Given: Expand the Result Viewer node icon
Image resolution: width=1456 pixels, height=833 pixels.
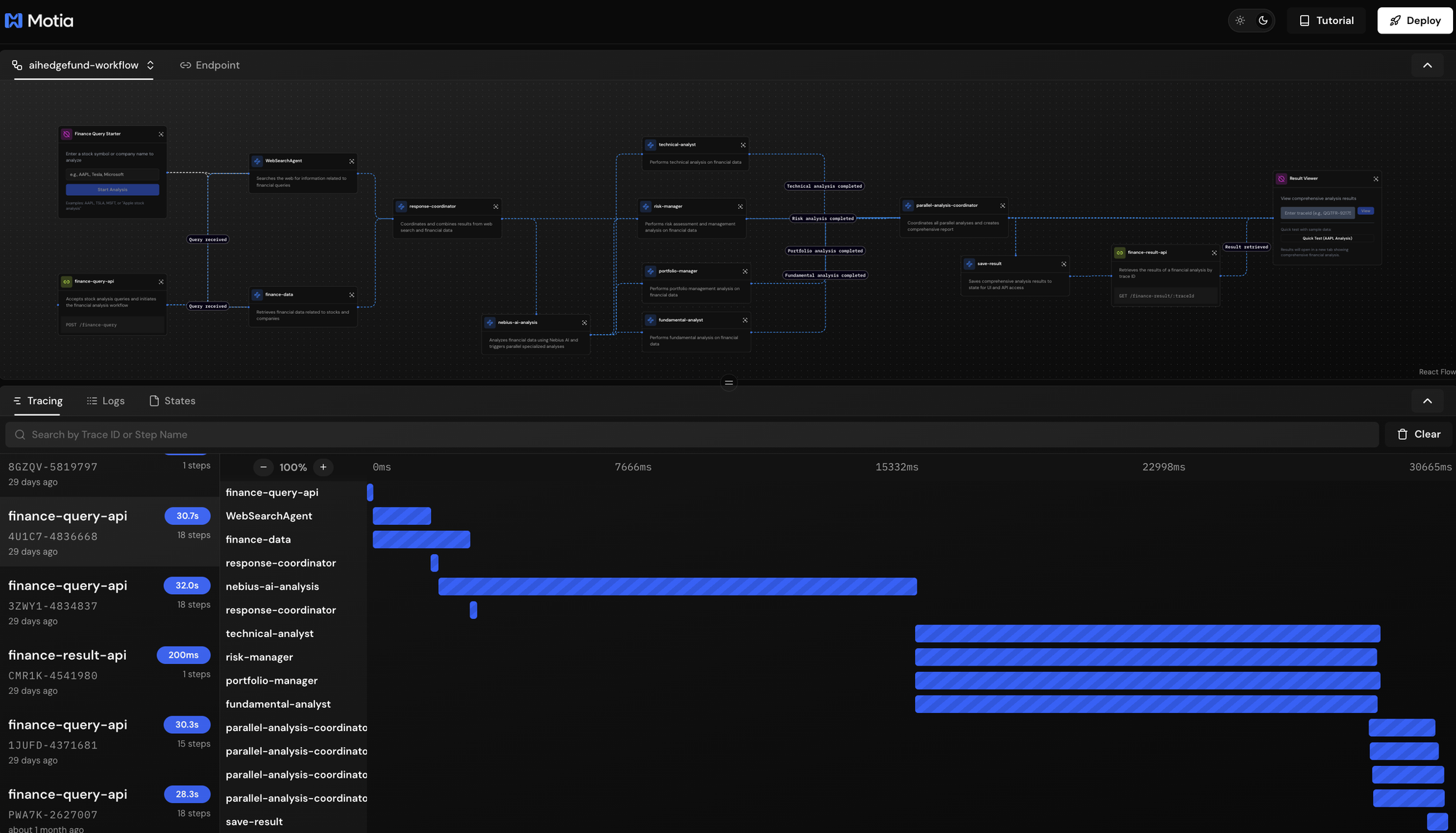Looking at the screenshot, I should (x=1375, y=179).
